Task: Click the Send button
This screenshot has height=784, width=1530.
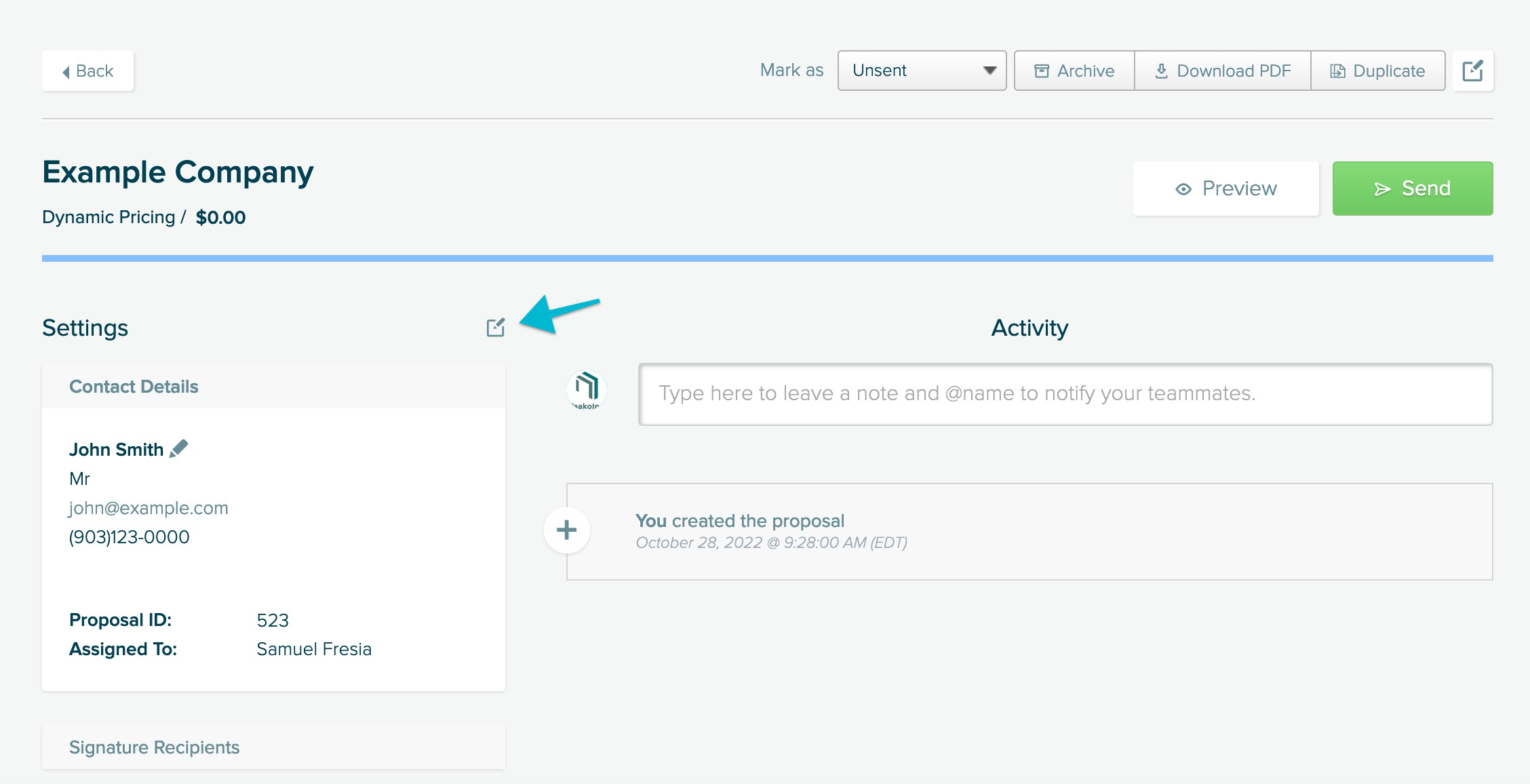Action: 1413,189
